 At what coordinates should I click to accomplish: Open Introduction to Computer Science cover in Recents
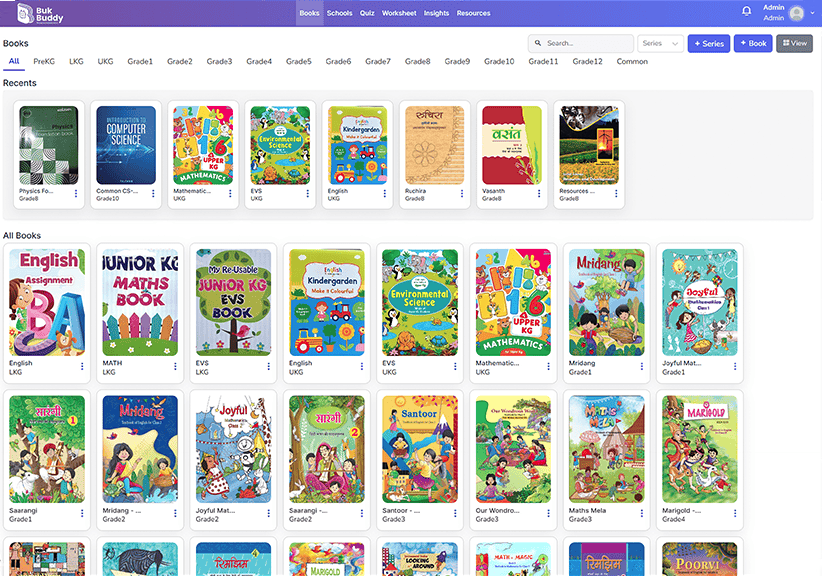click(126, 145)
